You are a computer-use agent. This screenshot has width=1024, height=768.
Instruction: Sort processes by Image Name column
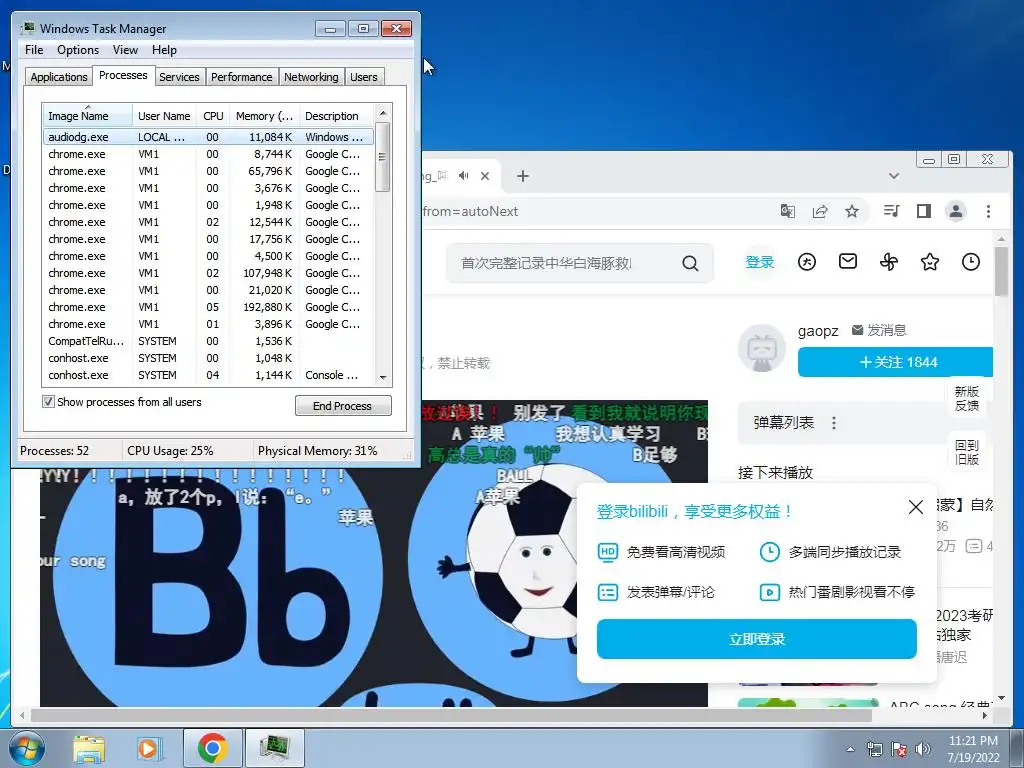[x=87, y=116]
